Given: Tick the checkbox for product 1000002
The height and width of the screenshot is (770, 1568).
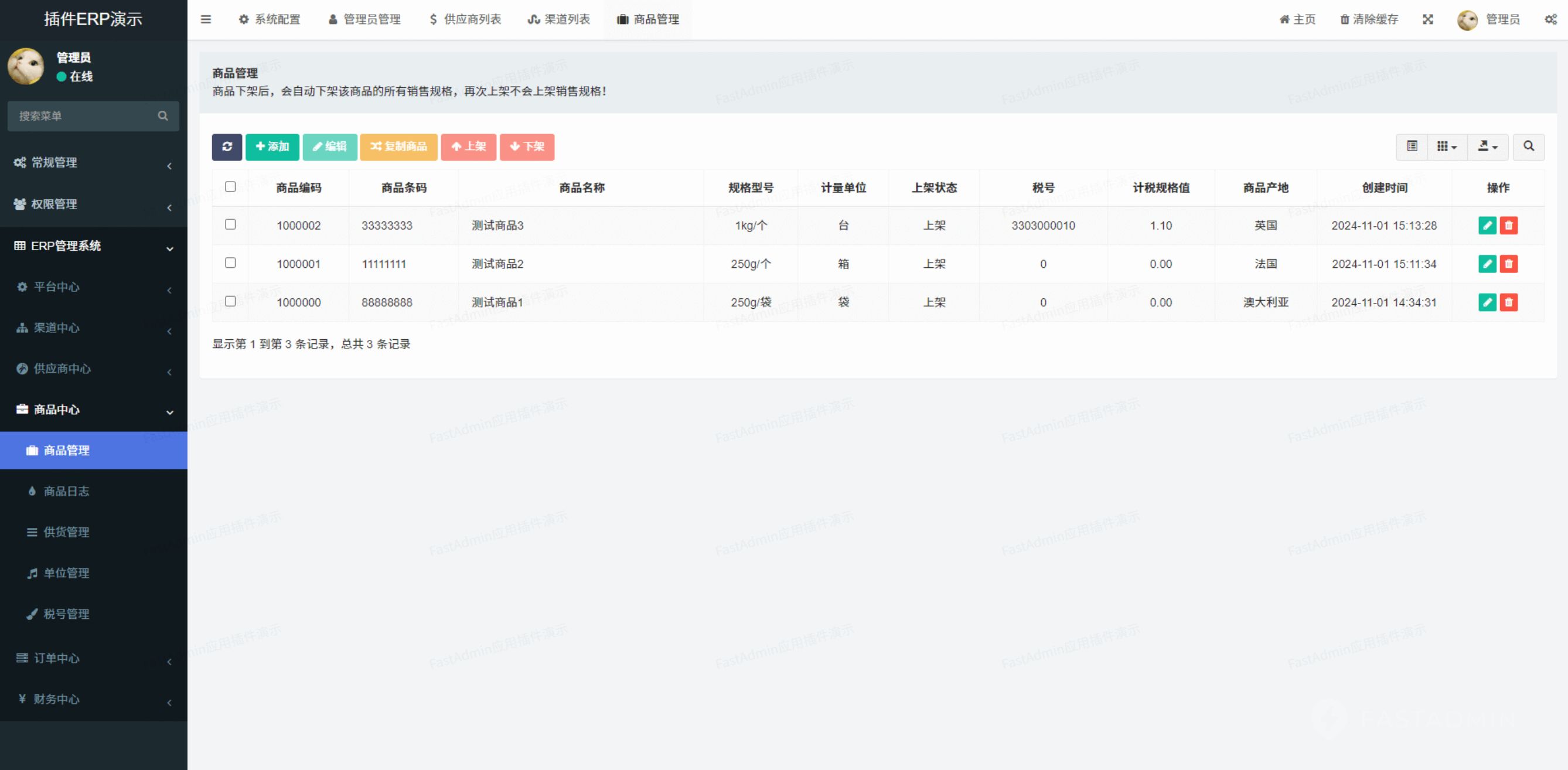Looking at the screenshot, I should click(230, 224).
